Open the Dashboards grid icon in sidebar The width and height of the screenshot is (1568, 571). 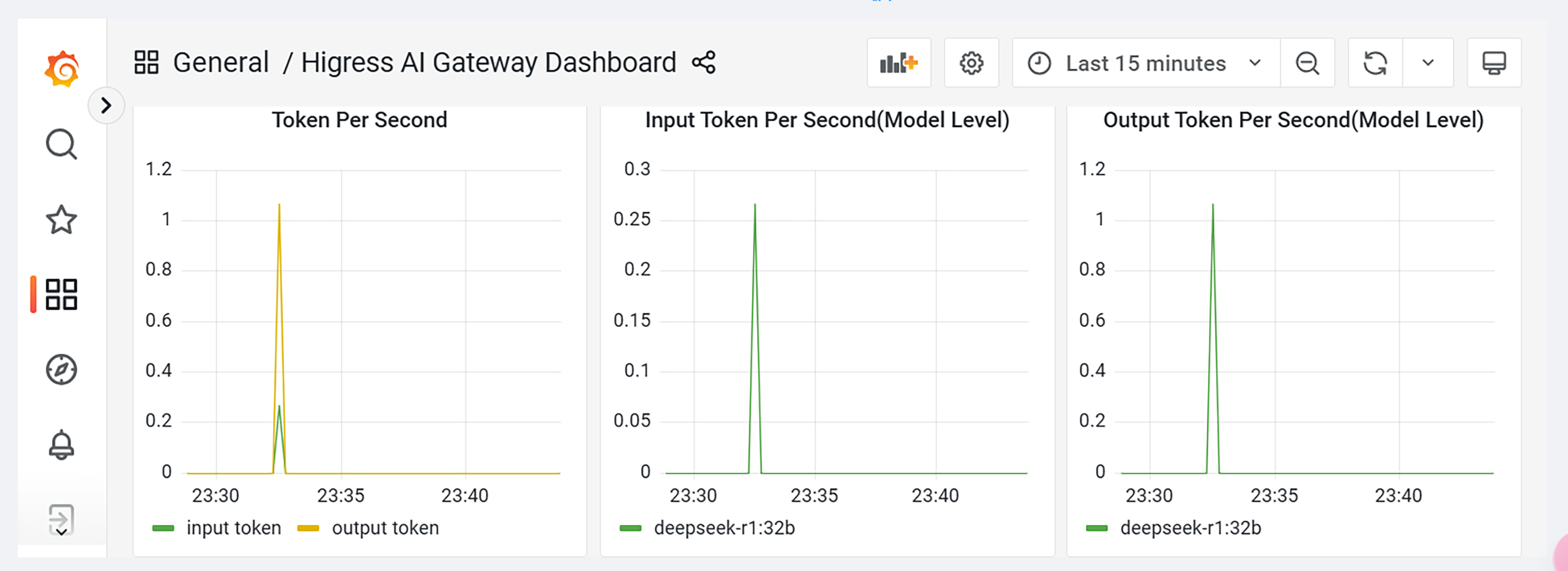(x=62, y=294)
